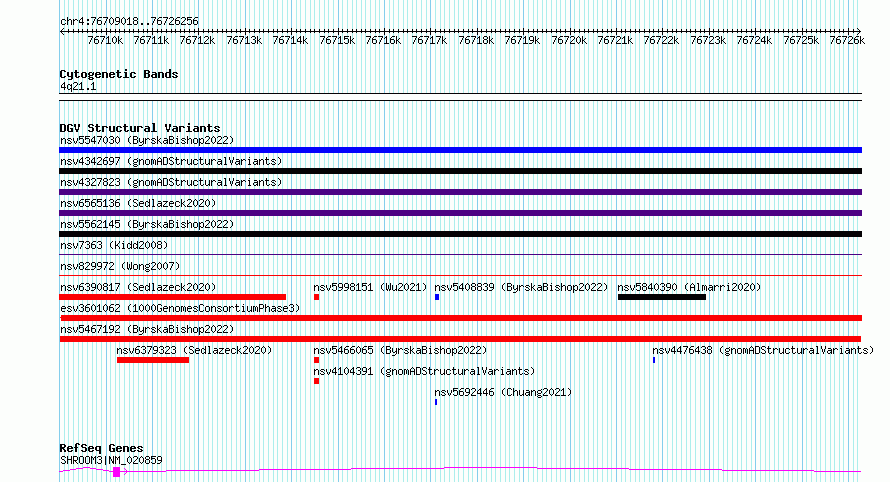Click nsv6565136 (Sedlazeck2020) label
This screenshot has height=482, width=890.
(138, 203)
